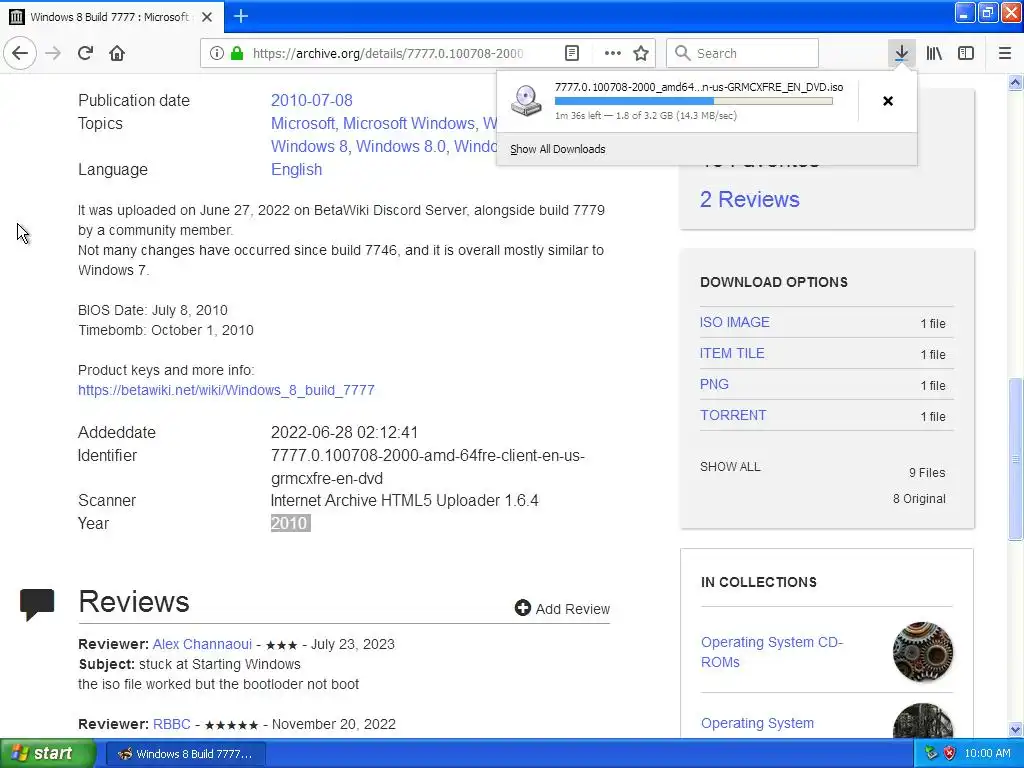Viewport: 1024px width, 768px height.
Task: Select Windows 8 Build 7777 taskbar button
Action: click(x=185, y=754)
